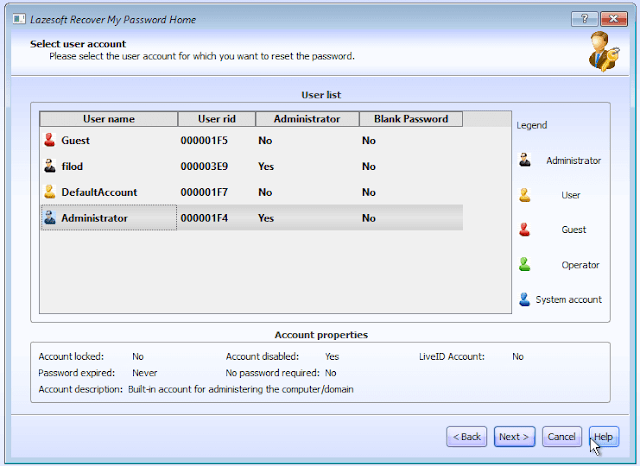Click Blank Password No in Guest row
This screenshot has height=466, width=640.
(x=369, y=140)
